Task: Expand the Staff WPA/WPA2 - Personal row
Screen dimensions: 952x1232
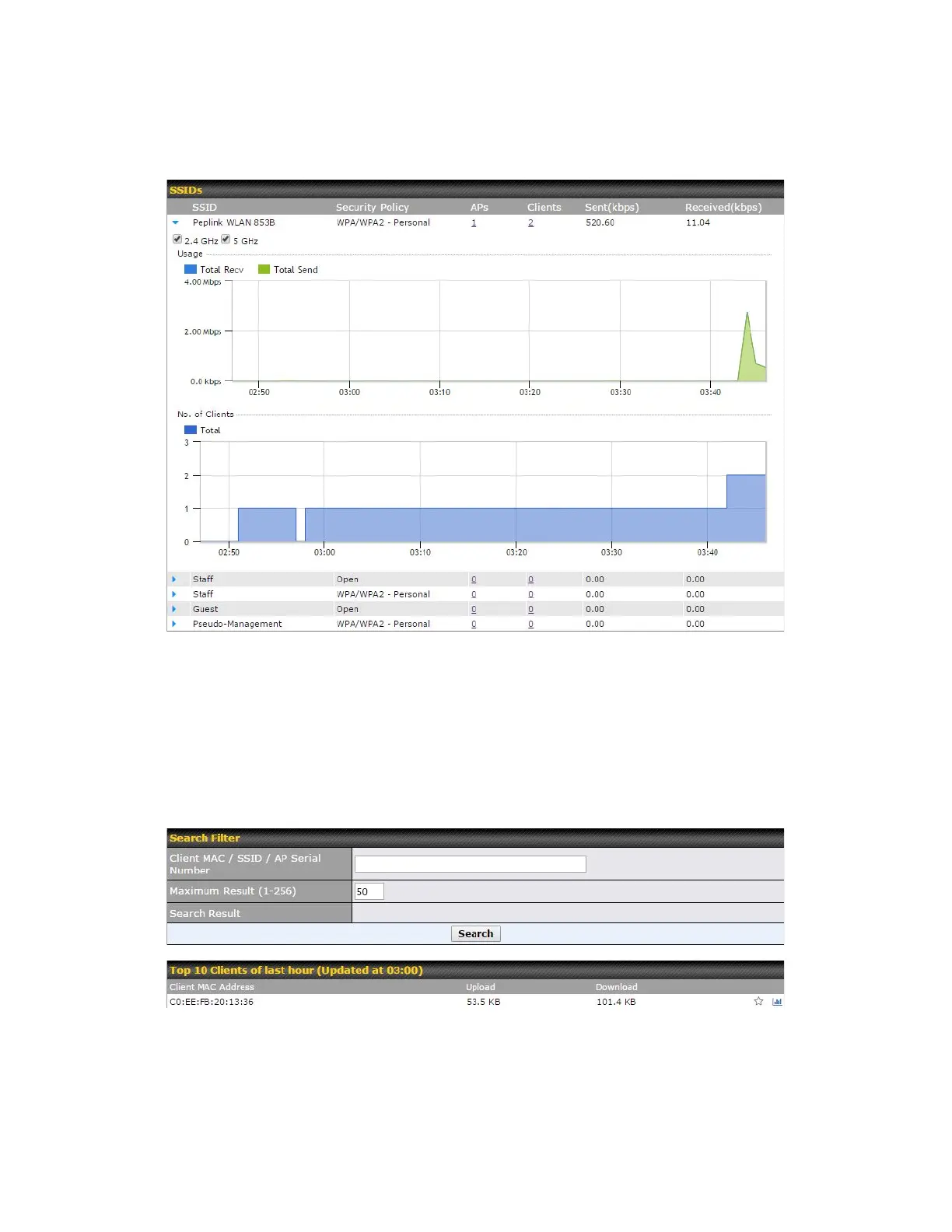Action: click(x=173, y=594)
